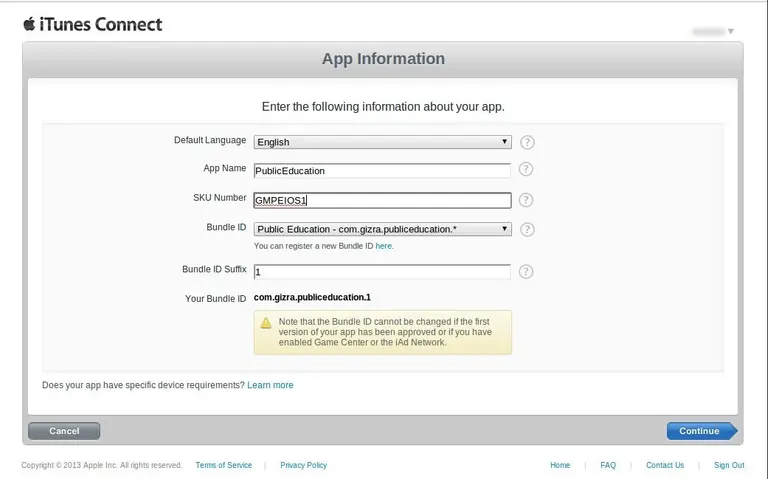Go to the FAQ footer link
Viewport: 768px width, 479px height.
click(608, 465)
